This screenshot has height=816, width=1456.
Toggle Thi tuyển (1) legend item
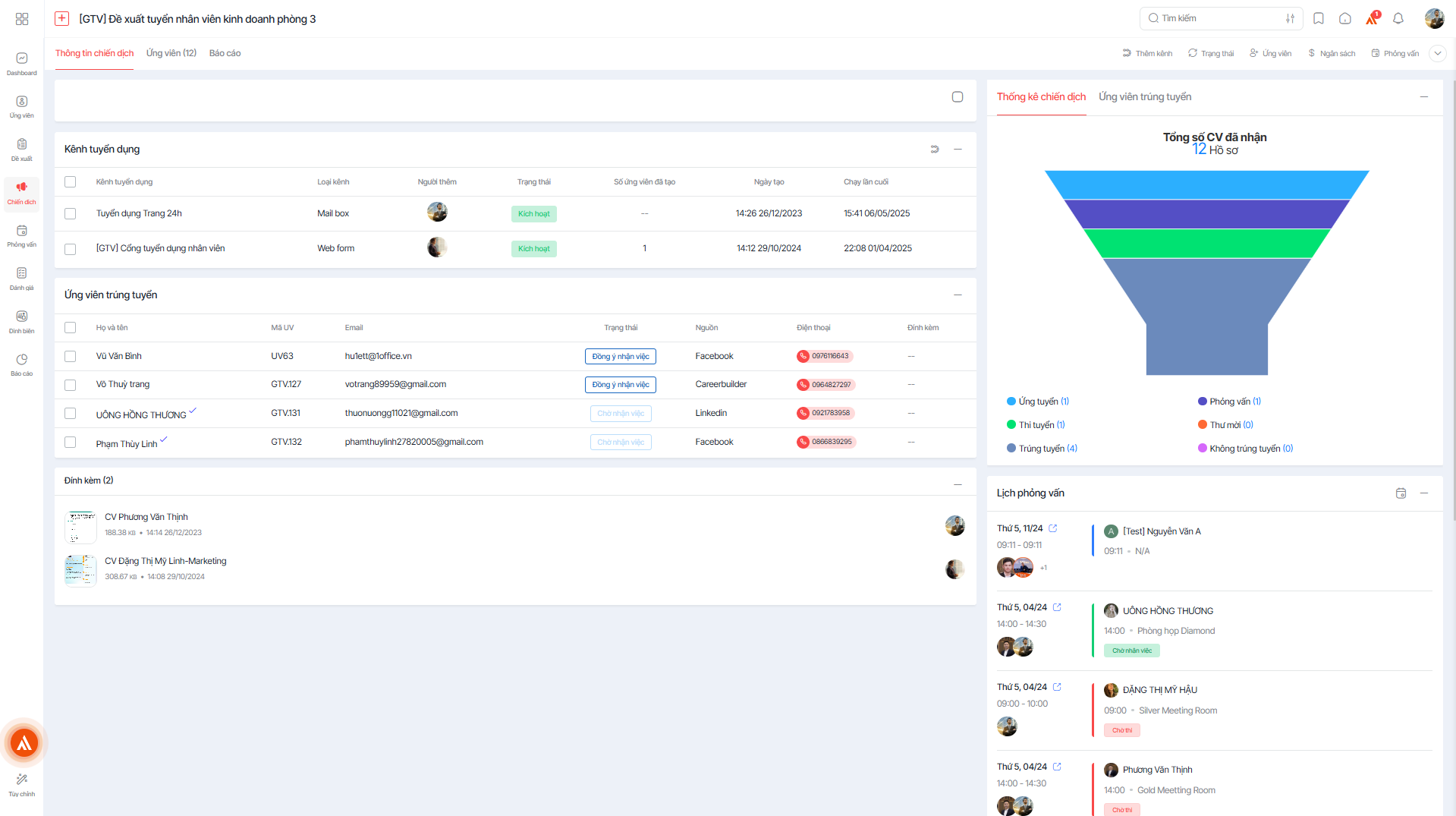[1036, 425]
